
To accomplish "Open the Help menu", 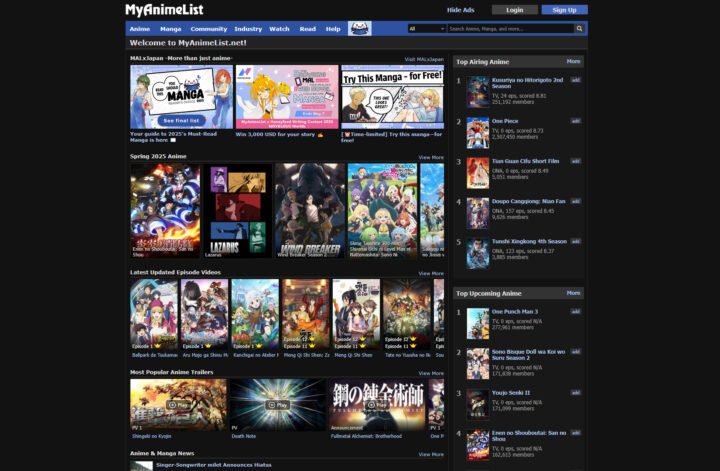I will click(333, 28).
